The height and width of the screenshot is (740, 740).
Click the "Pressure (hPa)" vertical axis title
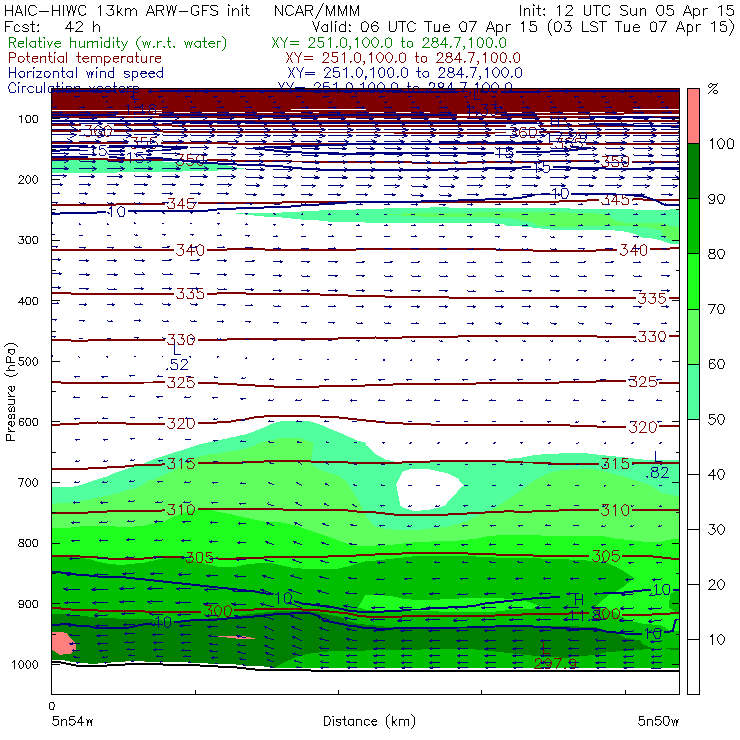(x=10, y=392)
